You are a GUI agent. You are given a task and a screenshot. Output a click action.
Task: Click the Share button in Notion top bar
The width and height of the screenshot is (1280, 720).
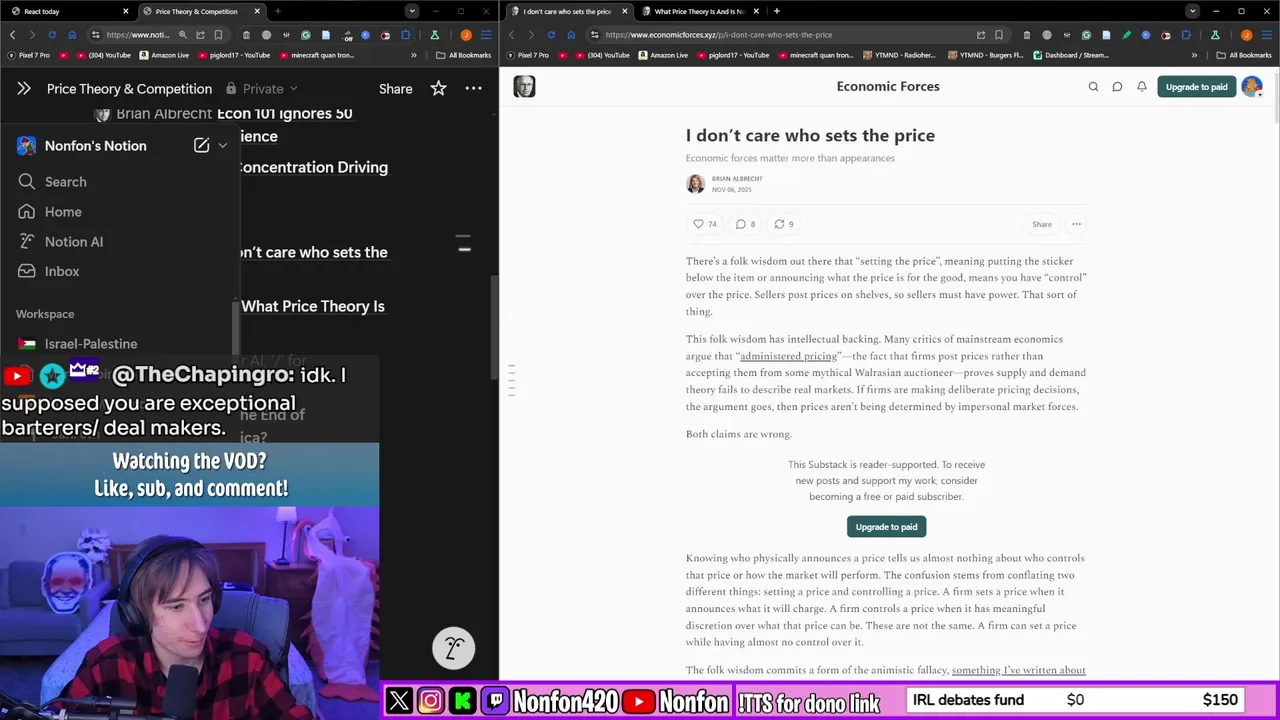tap(395, 89)
